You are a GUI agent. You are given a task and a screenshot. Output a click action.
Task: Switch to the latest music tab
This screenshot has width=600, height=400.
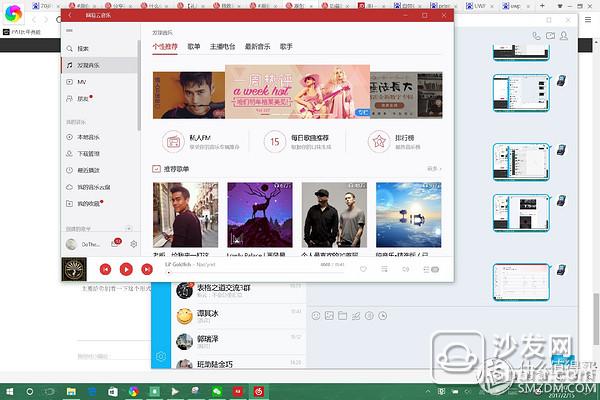tap(258, 47)
